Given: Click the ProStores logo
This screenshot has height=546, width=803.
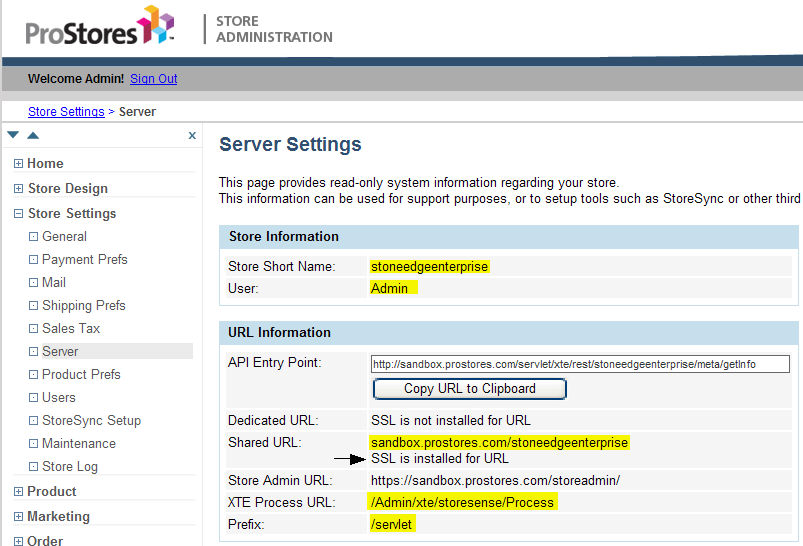Looking at the screenshot, I should tap(100, 26).
